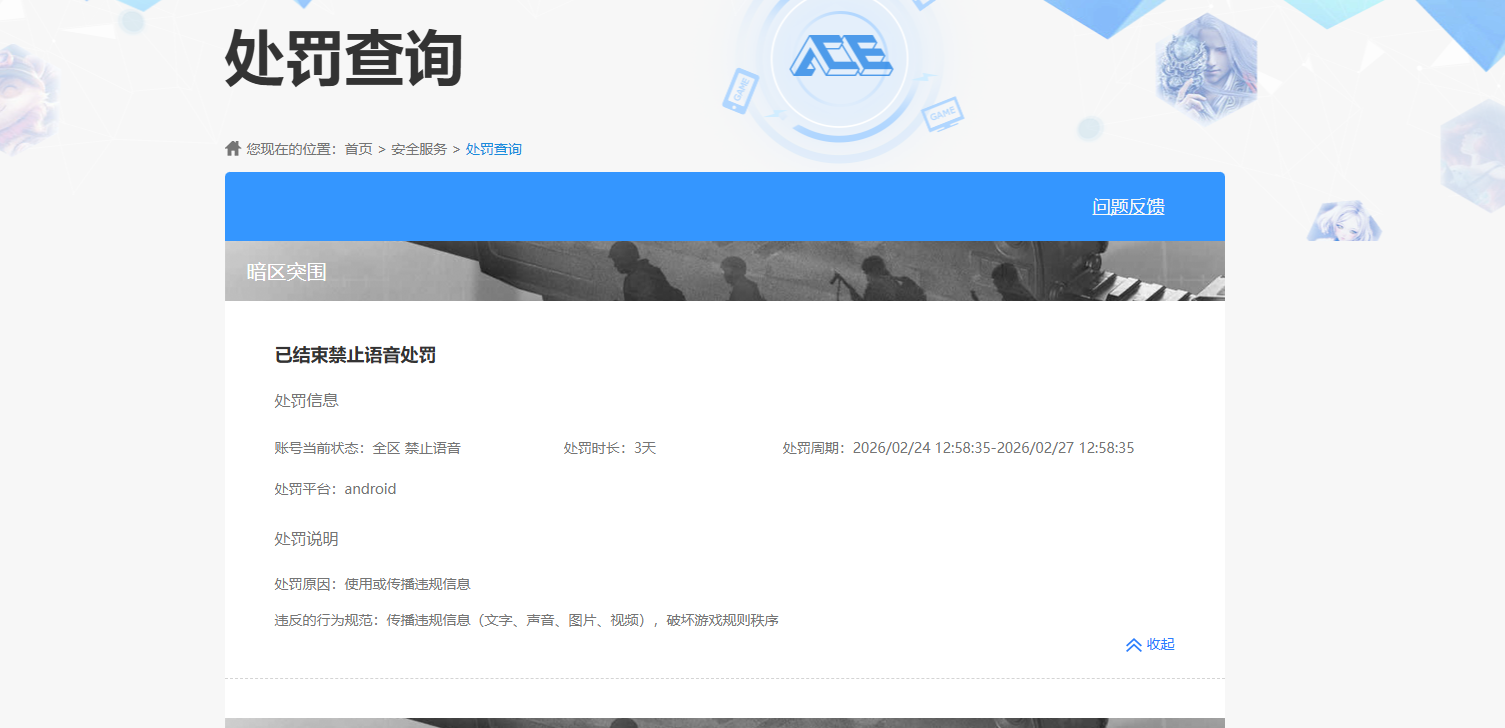
Task: Select the 处罚查询 breadcrumb entry
Action: [493, 148]
